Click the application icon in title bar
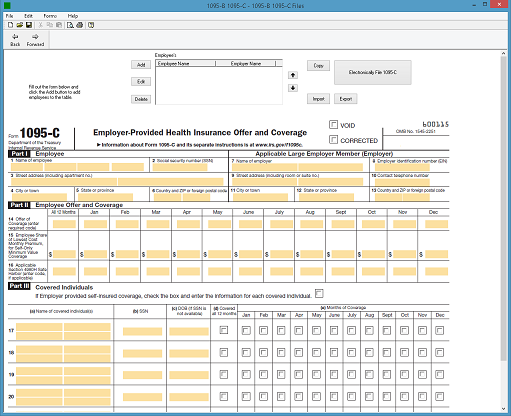Image resolution: width=511 pixels, height=416 pixels. click(6, 5)
